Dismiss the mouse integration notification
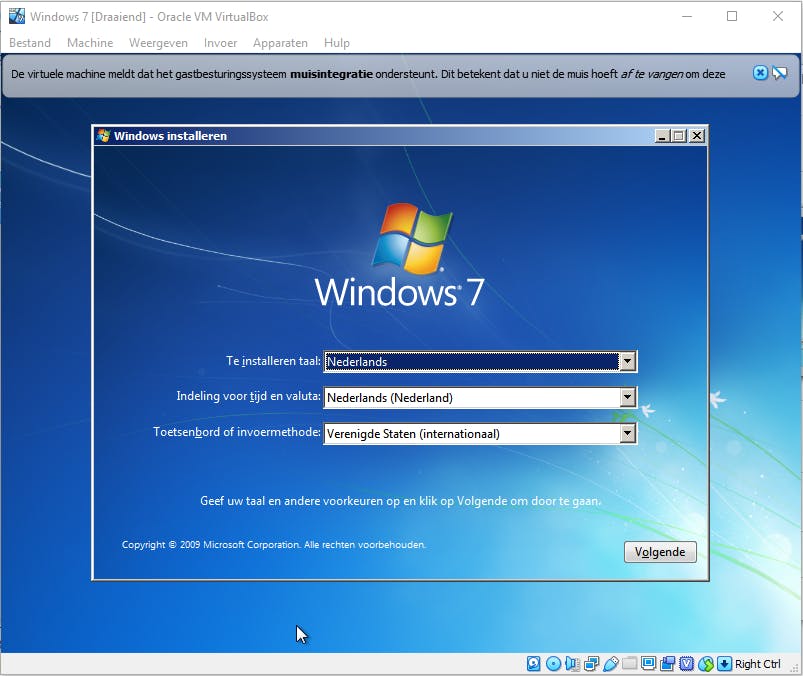The width and height of the screenshot is (803, 676). coord(760,73)
